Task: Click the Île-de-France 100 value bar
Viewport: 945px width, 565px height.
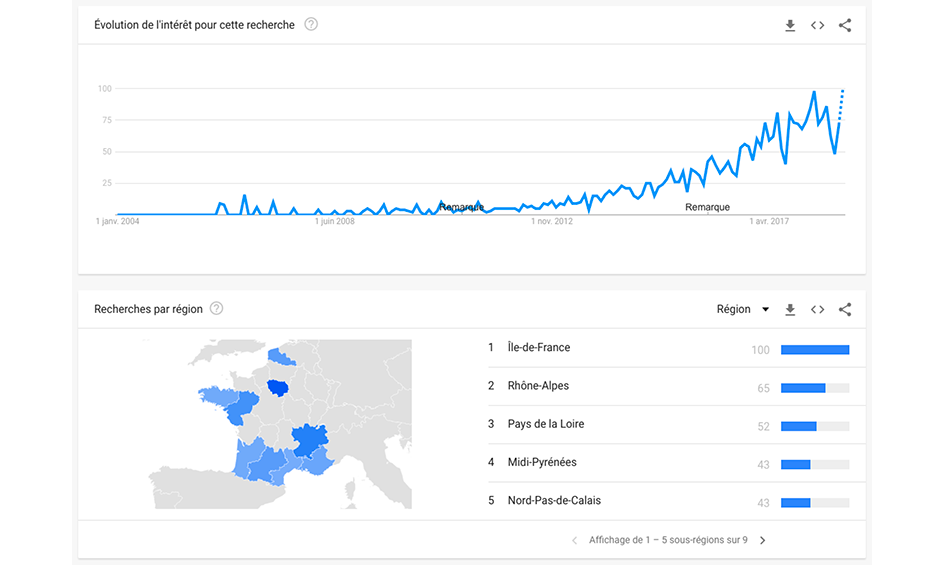Action: coord(814,350)
